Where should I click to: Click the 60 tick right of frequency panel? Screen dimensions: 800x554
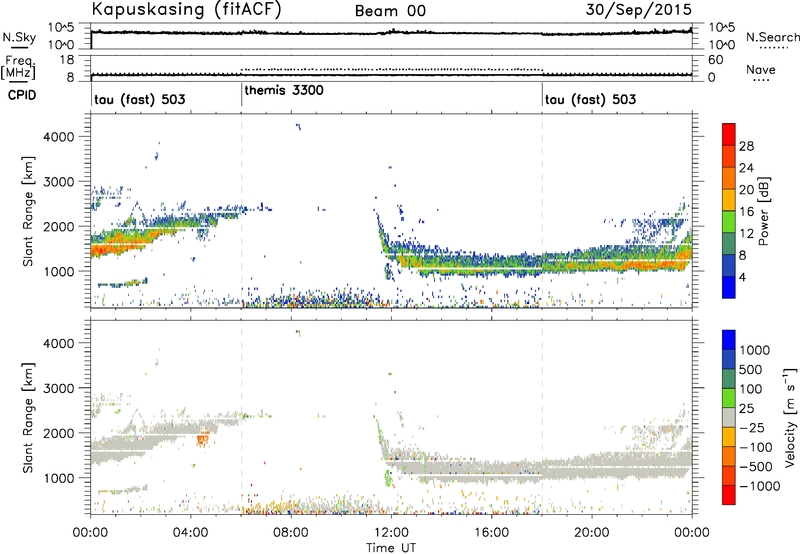715,60
